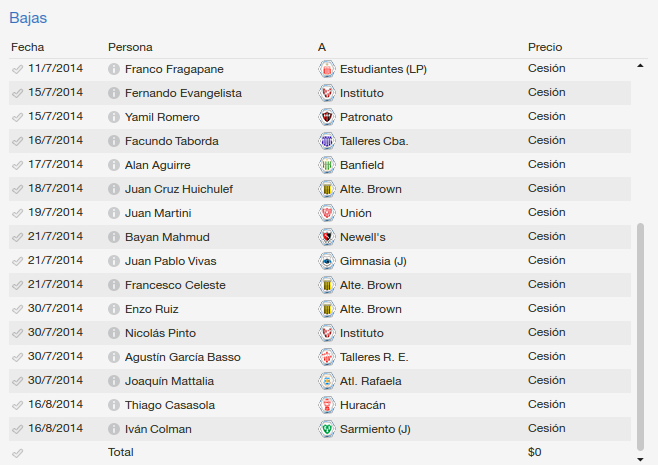Click the scroll up arrow of list
The width and height of the screenshot is (658, 465).
pyautogui.click(x=640, y=65)
